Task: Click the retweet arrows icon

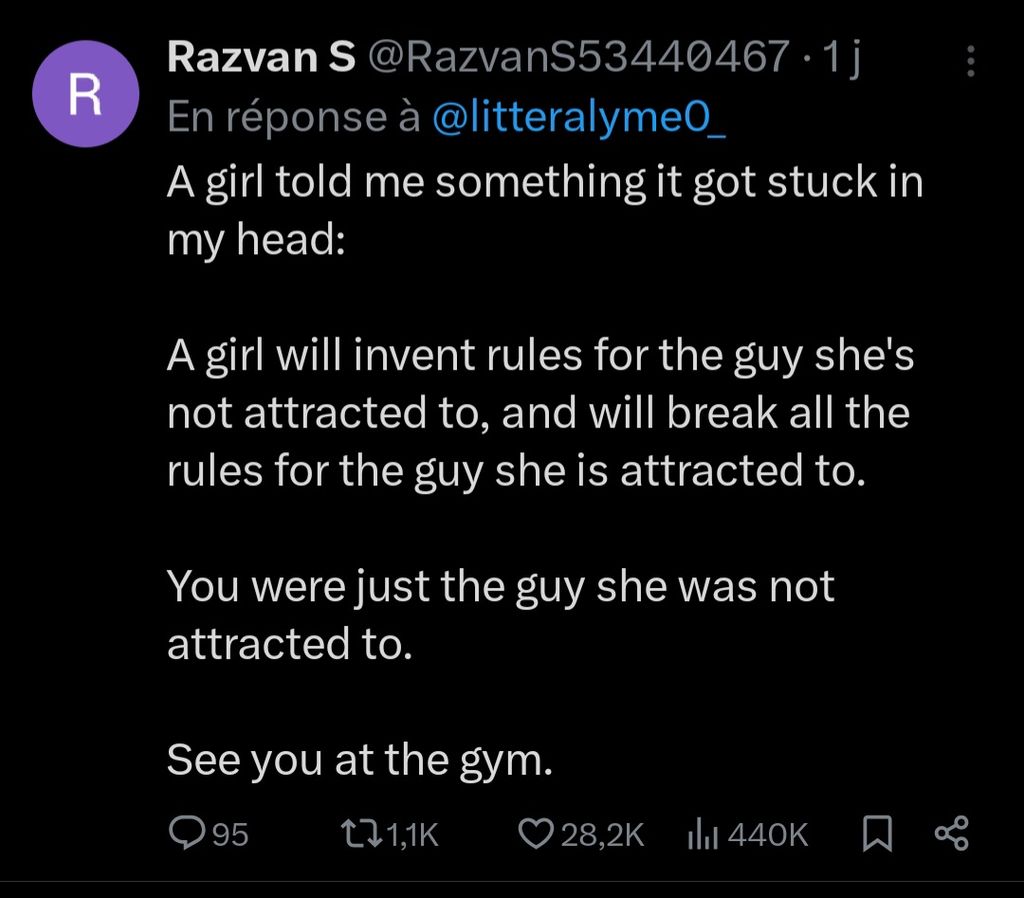Action: tap(359, 833)
